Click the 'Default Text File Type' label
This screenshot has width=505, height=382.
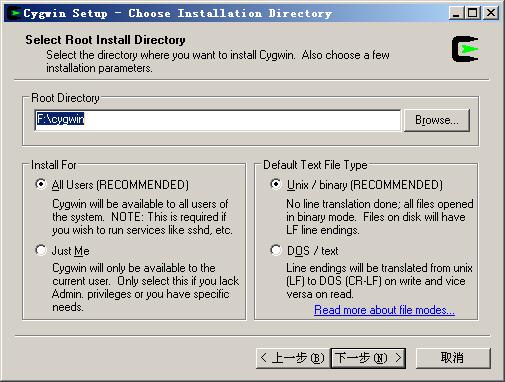pyautogui.click(x=315, y=165)
